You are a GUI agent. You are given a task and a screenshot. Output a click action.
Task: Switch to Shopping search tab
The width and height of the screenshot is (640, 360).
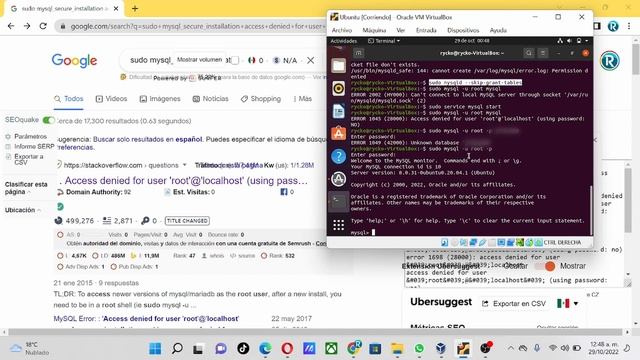pyautogui.click(x=261, y=99)
